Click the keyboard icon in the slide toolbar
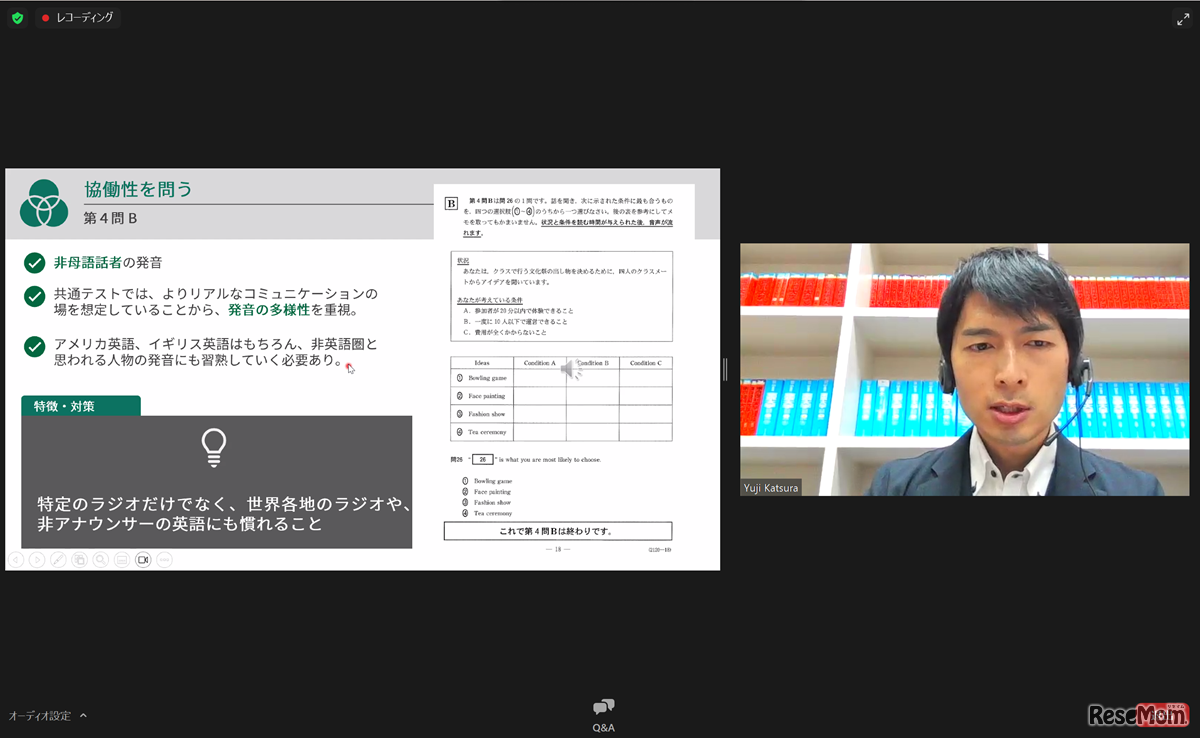 (x=122, y=559)
